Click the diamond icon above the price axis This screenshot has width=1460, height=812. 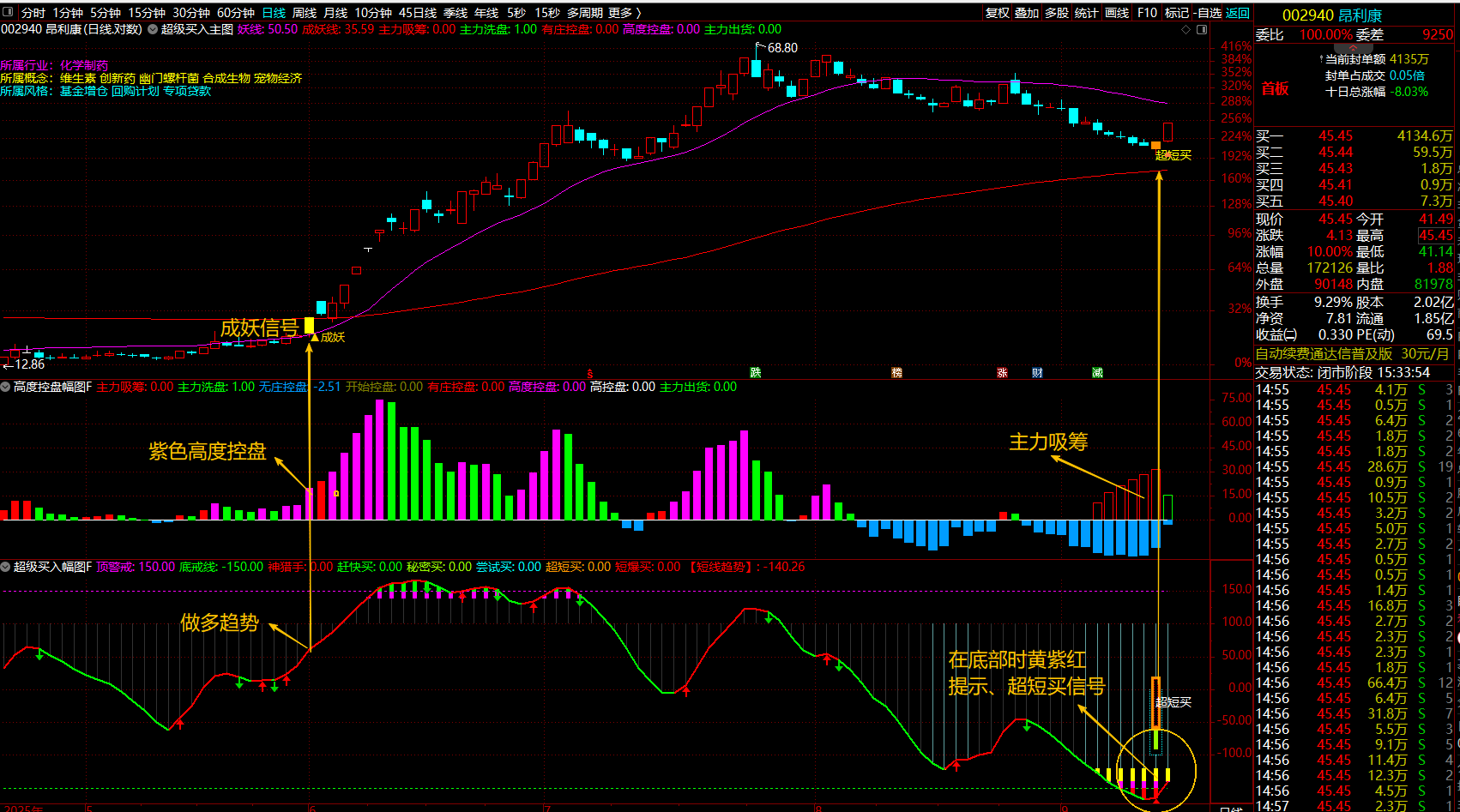(x=1186, y=29)
